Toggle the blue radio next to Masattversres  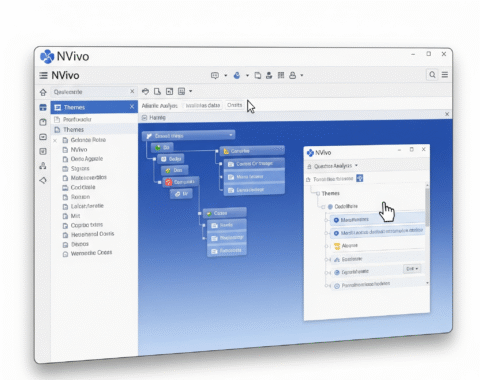tap(336, 220)
